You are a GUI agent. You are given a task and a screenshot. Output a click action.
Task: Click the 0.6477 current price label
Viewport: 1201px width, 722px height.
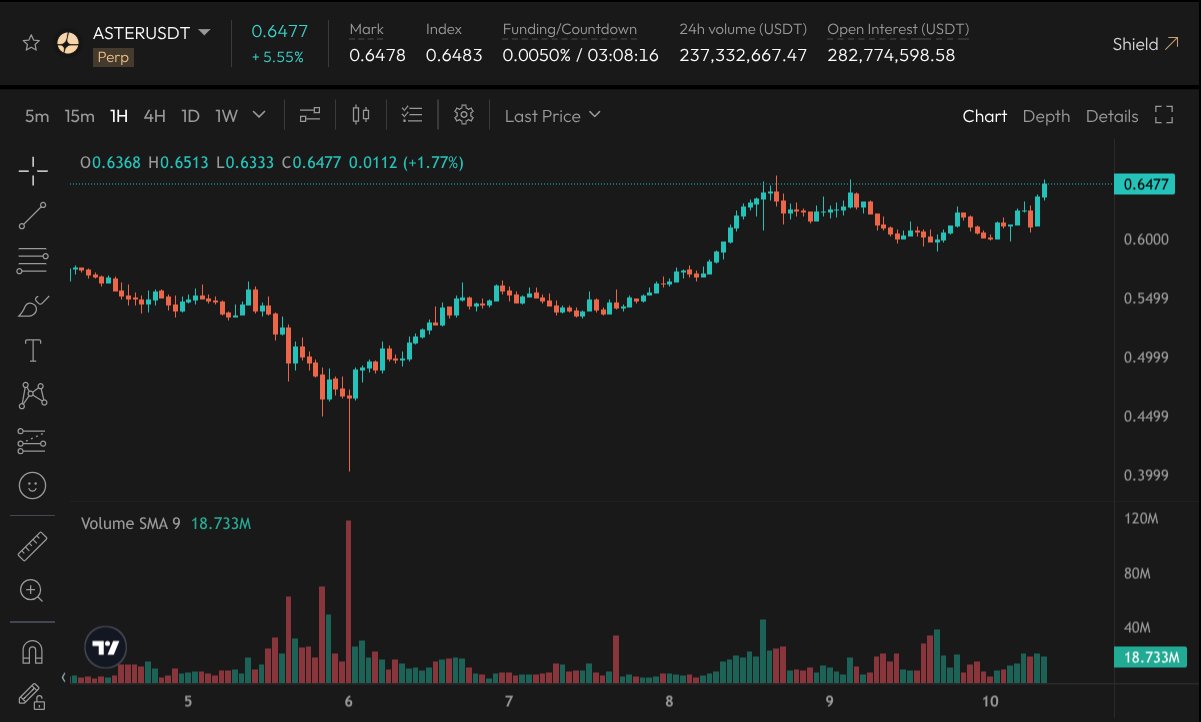pos(1147,184)
